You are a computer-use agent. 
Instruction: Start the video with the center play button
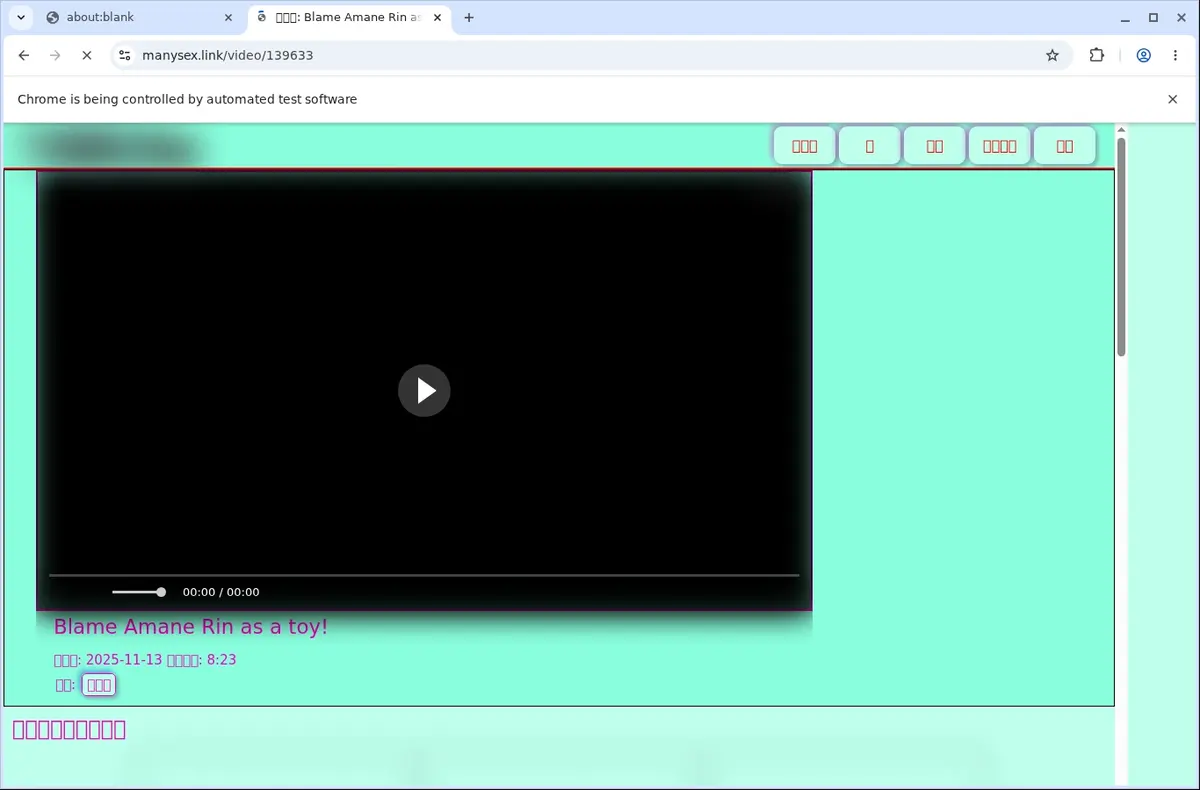[424, 390]
